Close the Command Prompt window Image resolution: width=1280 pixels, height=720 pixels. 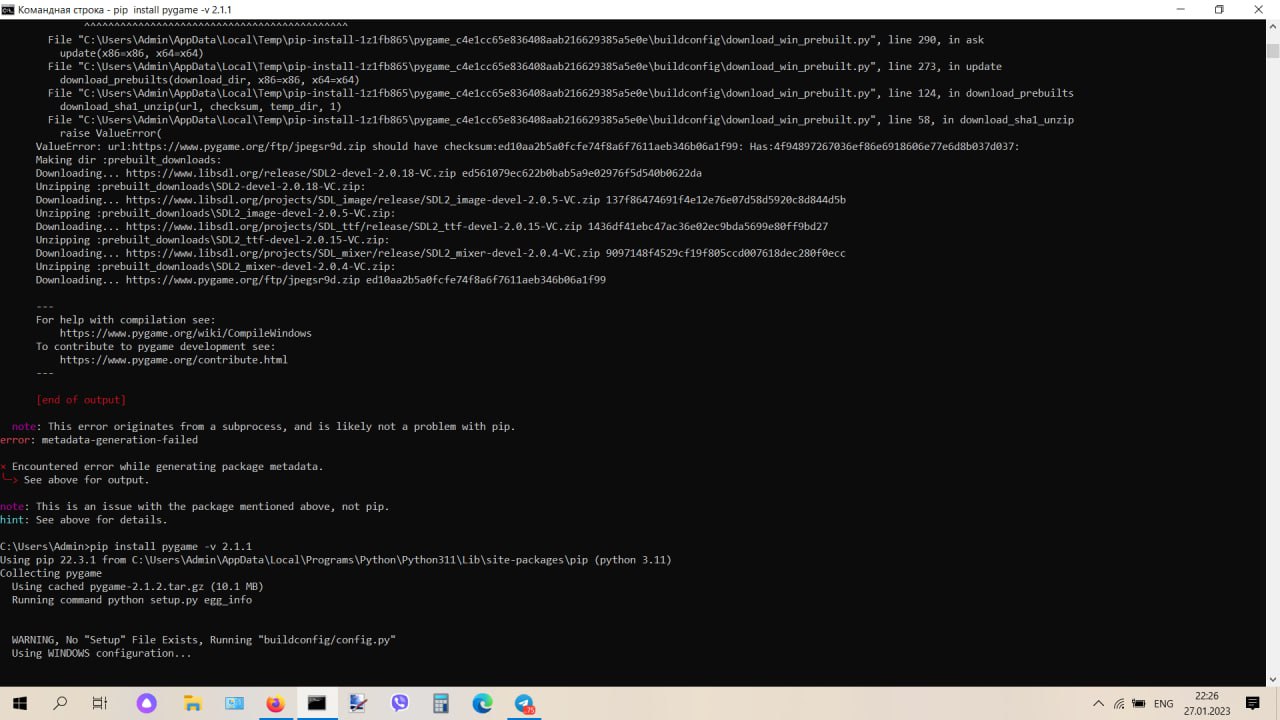[x=1259, y=9]
